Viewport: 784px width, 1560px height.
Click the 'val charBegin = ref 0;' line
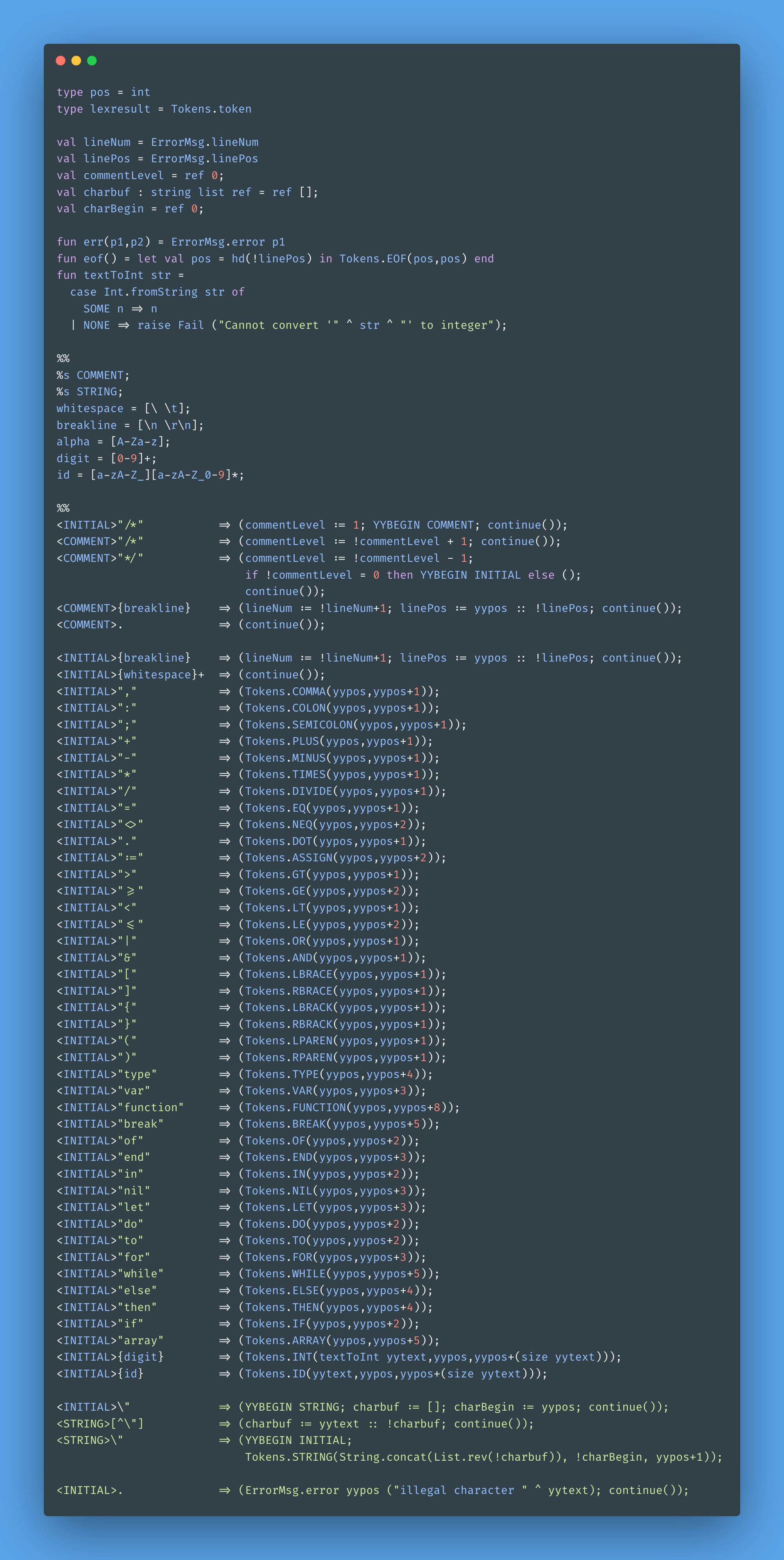coord(130,209)
